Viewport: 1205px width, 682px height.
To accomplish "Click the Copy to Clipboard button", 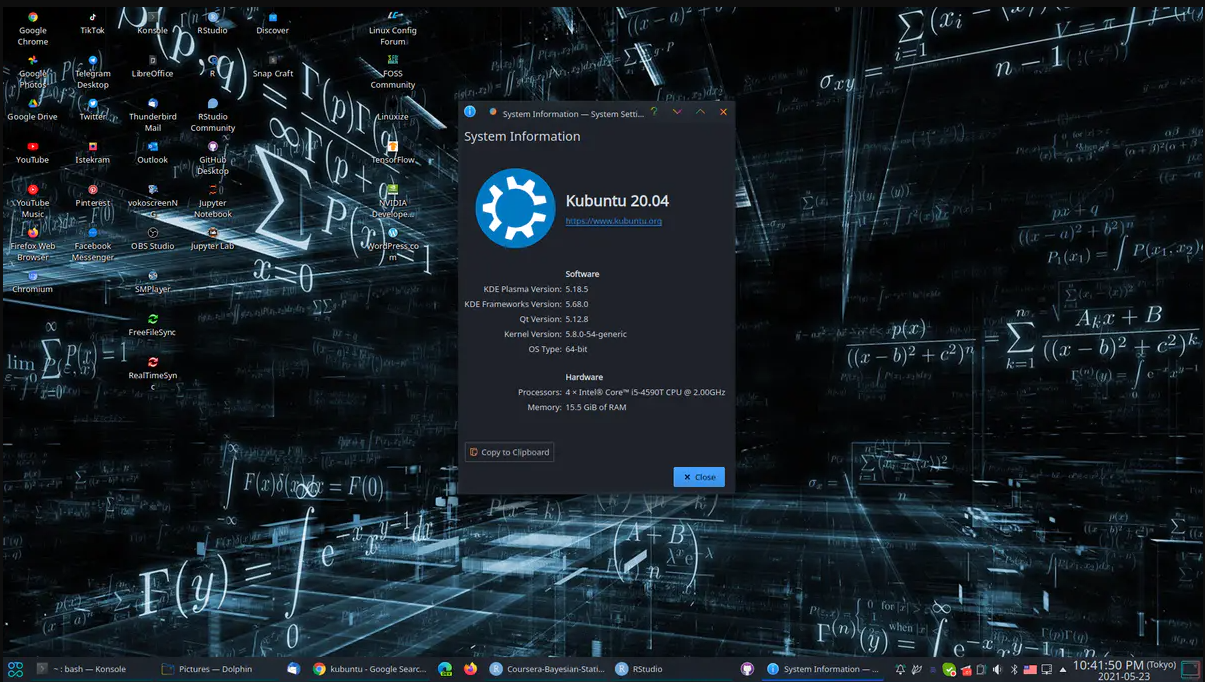I will [x=510, y=452].
